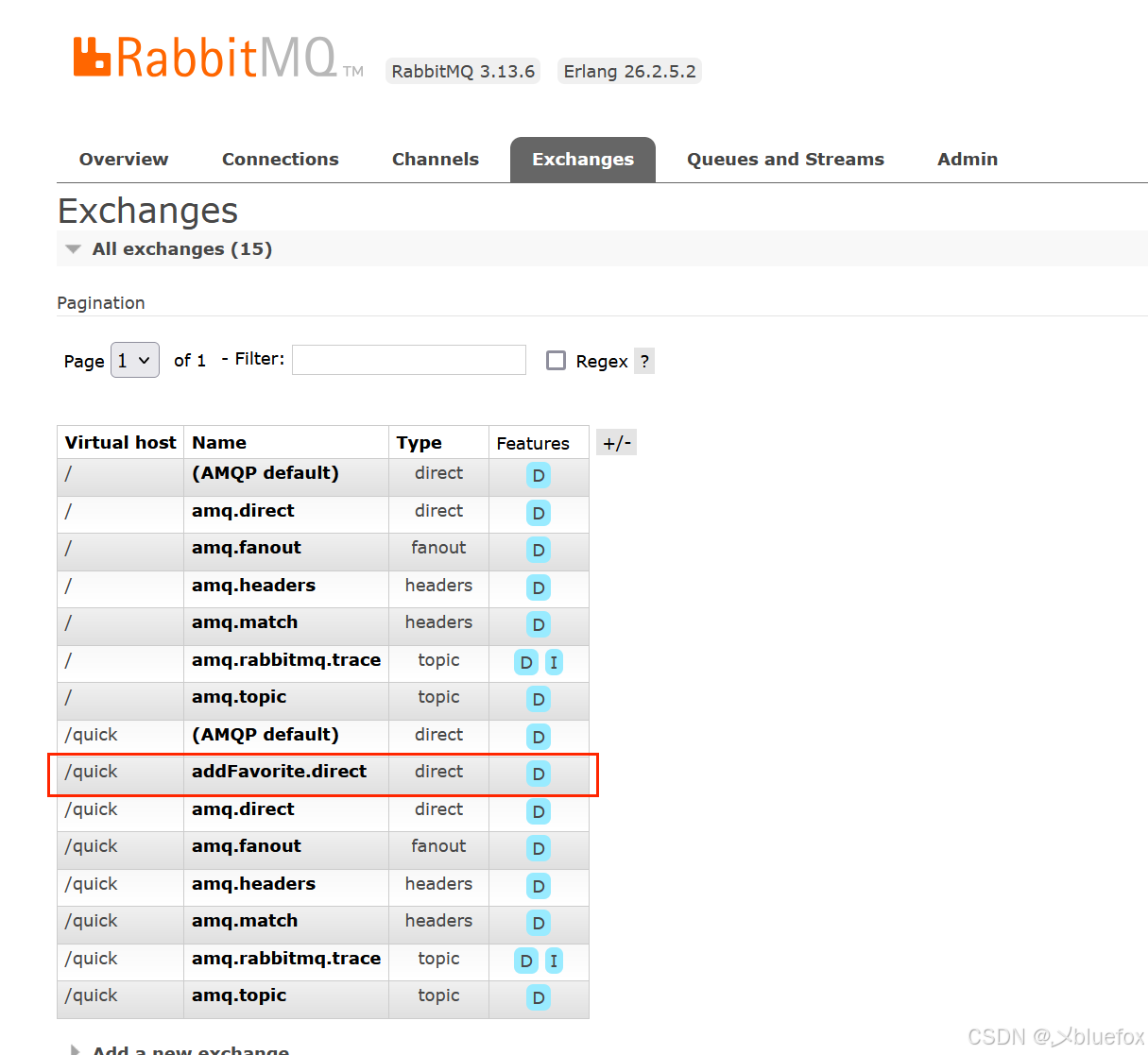Open amq.topic exchange in /quick vhost
Image resolution: width=1148 pixels, height=1055 pixels.
(x=239, y=995)
